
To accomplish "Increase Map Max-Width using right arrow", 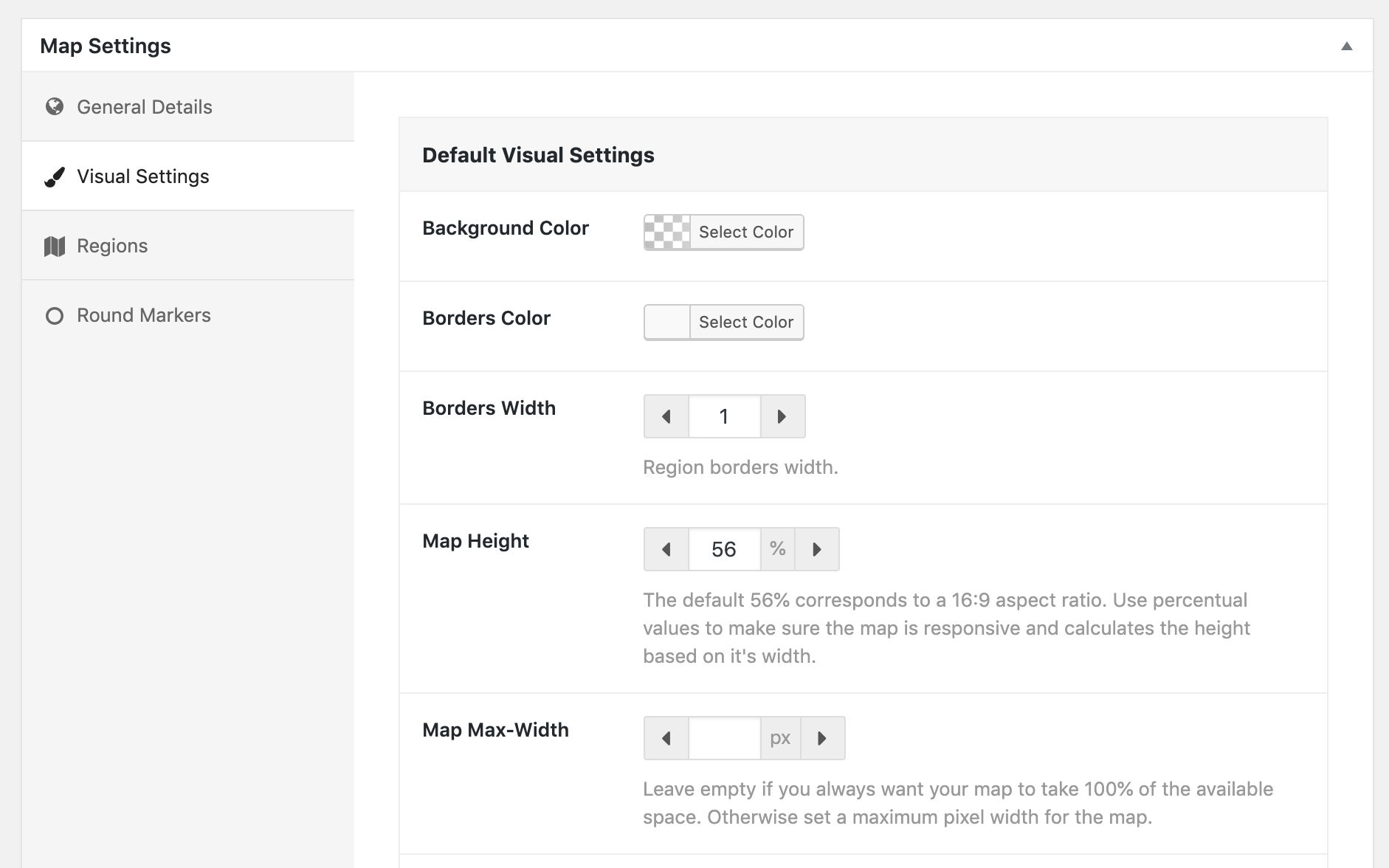I will click(x=822, y=738).
